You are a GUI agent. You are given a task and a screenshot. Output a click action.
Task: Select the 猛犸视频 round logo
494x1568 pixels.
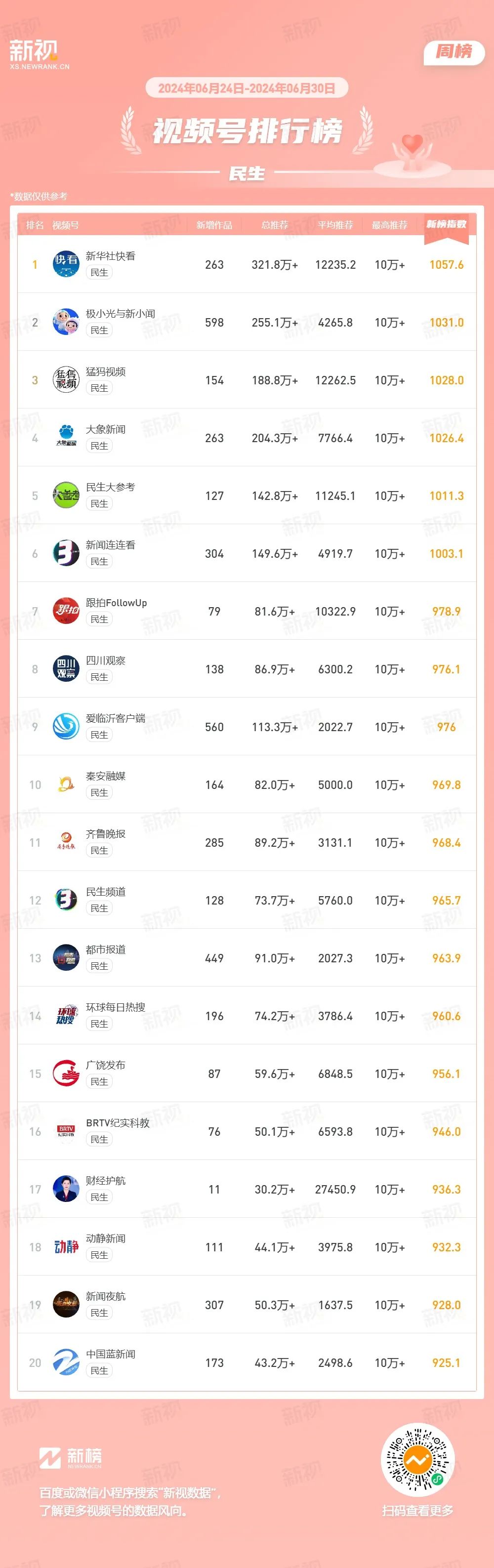[x=66, y=379]
